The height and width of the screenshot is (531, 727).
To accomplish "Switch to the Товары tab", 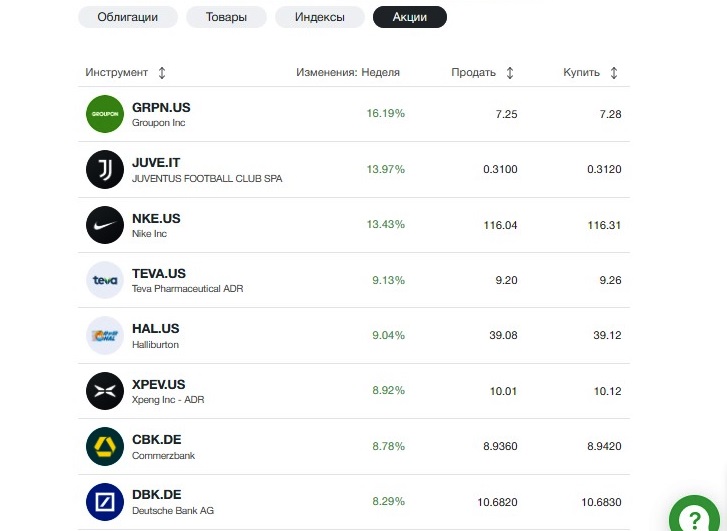I will [226, 17].
